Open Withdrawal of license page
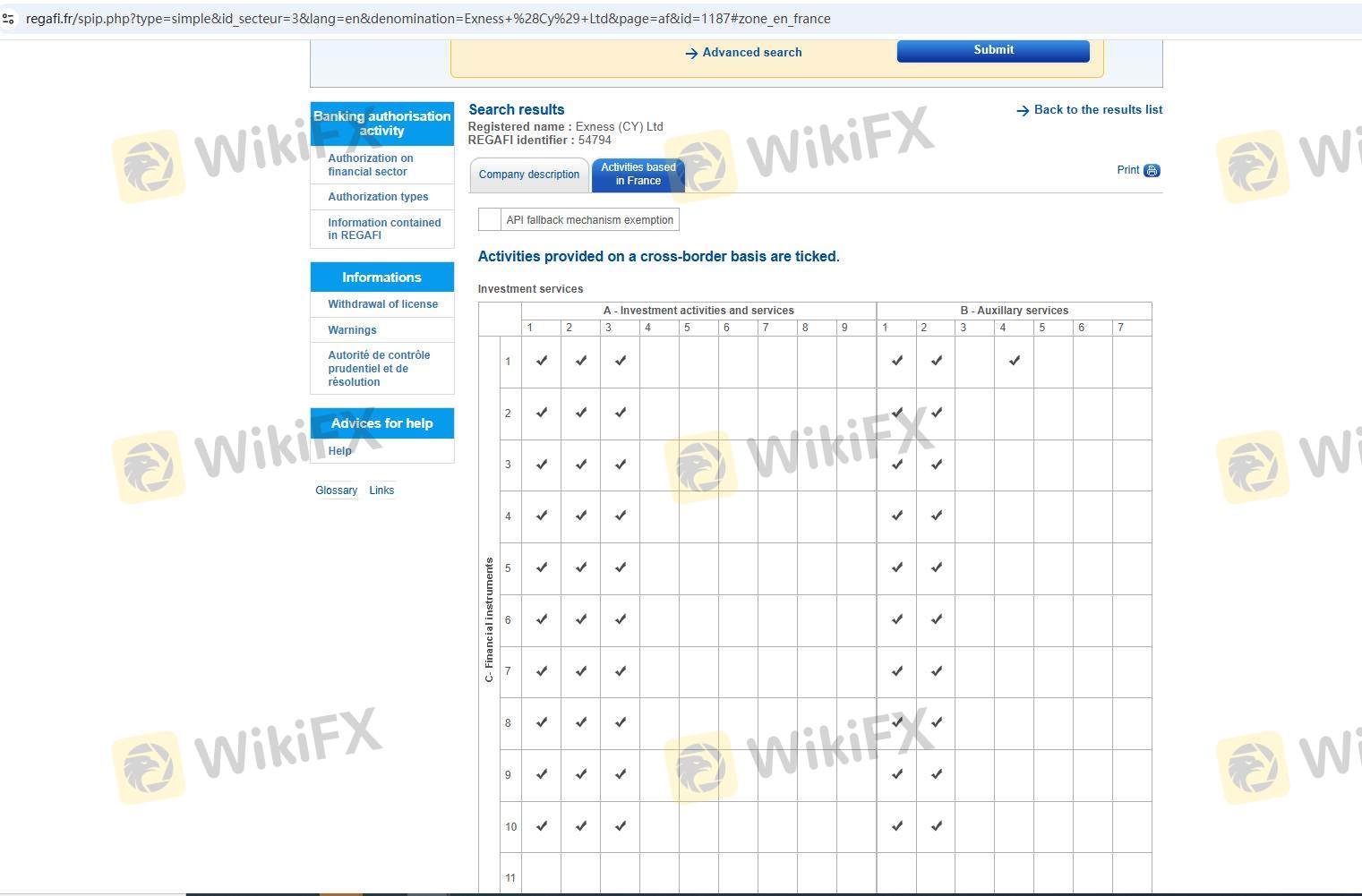Viewport: 1362px width, 896px height. coord(382,304)
